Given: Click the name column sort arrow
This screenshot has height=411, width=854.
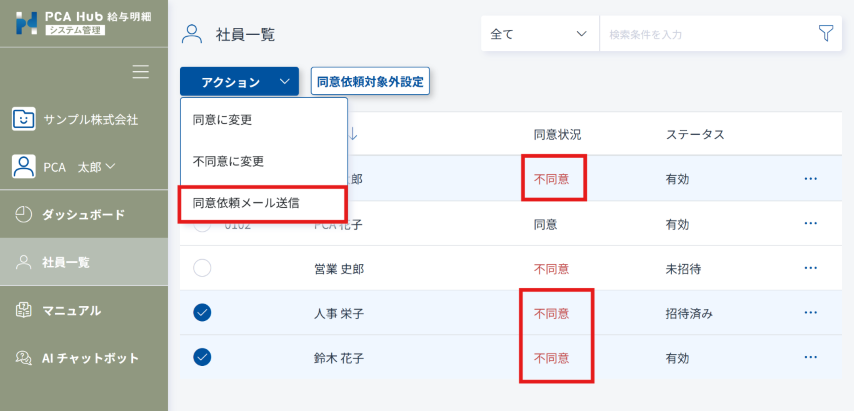Looking at the screenshot, I should (353, 134).
